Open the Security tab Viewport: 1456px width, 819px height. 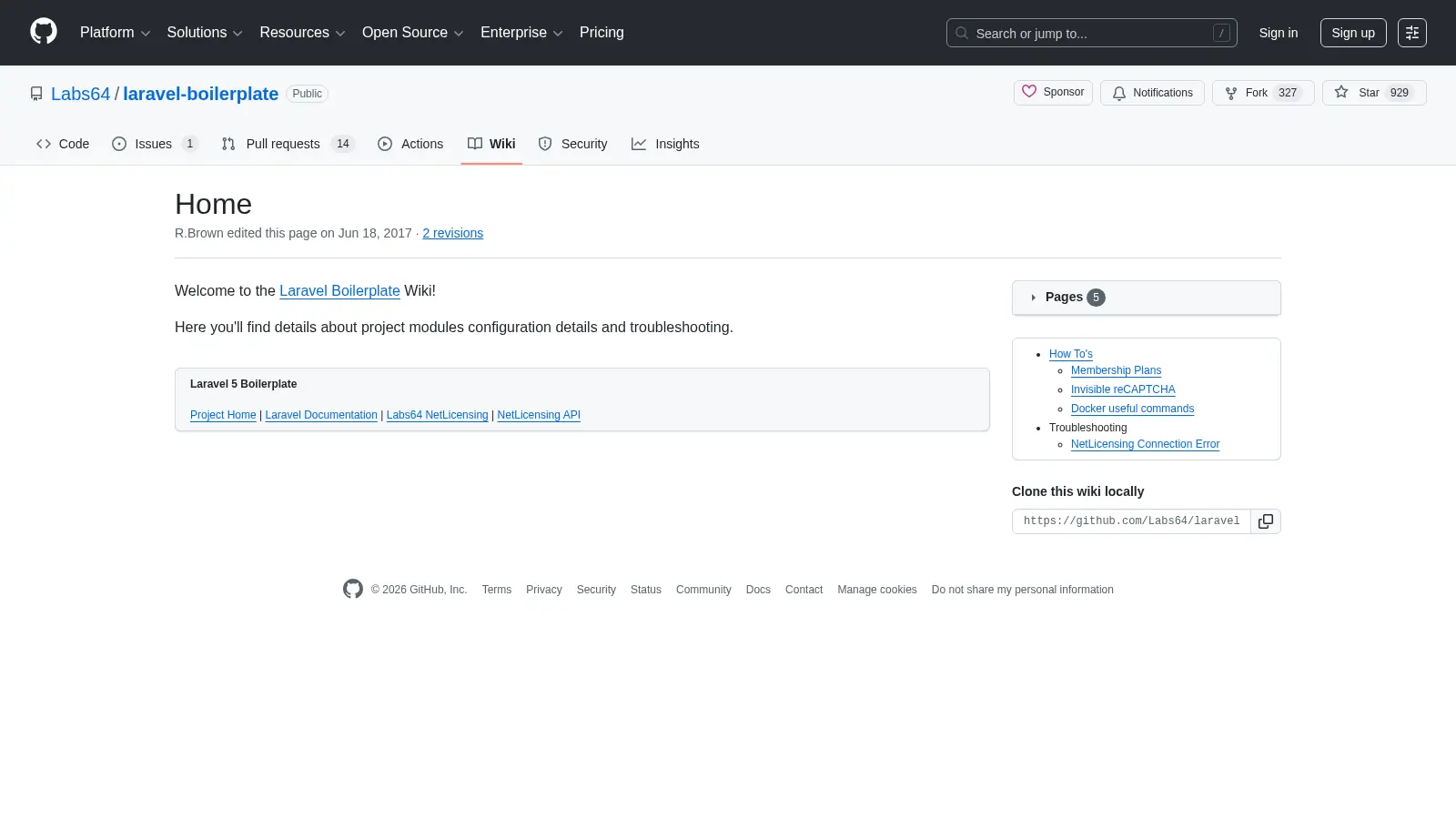click(x=572, y=144)
